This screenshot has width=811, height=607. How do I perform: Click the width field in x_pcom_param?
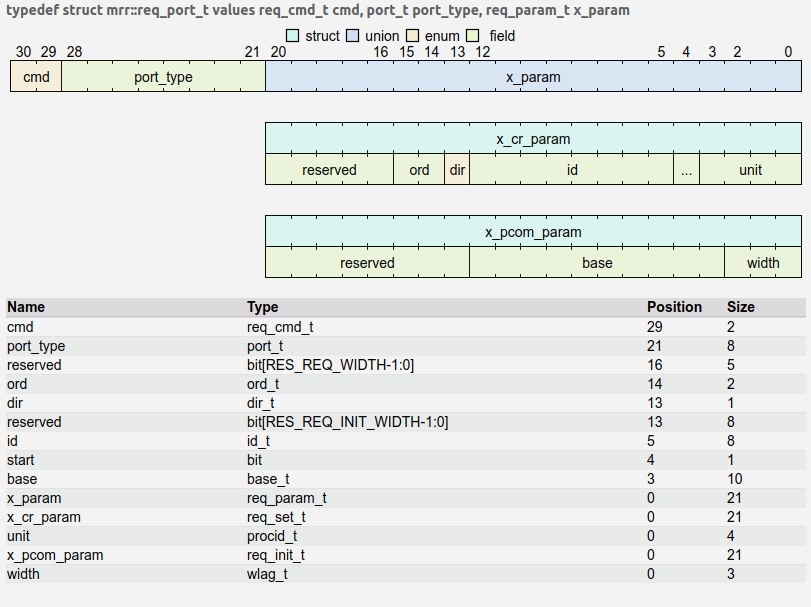click(764, 263)
